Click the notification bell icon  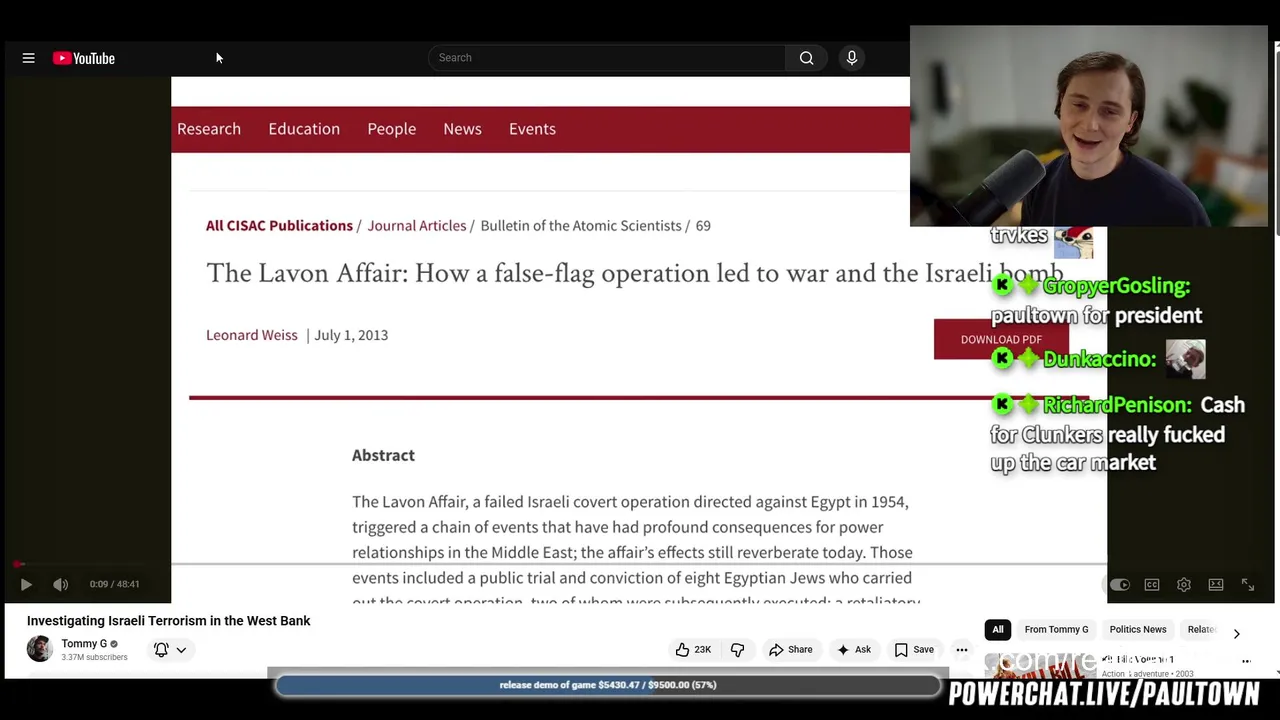(161, 650)
